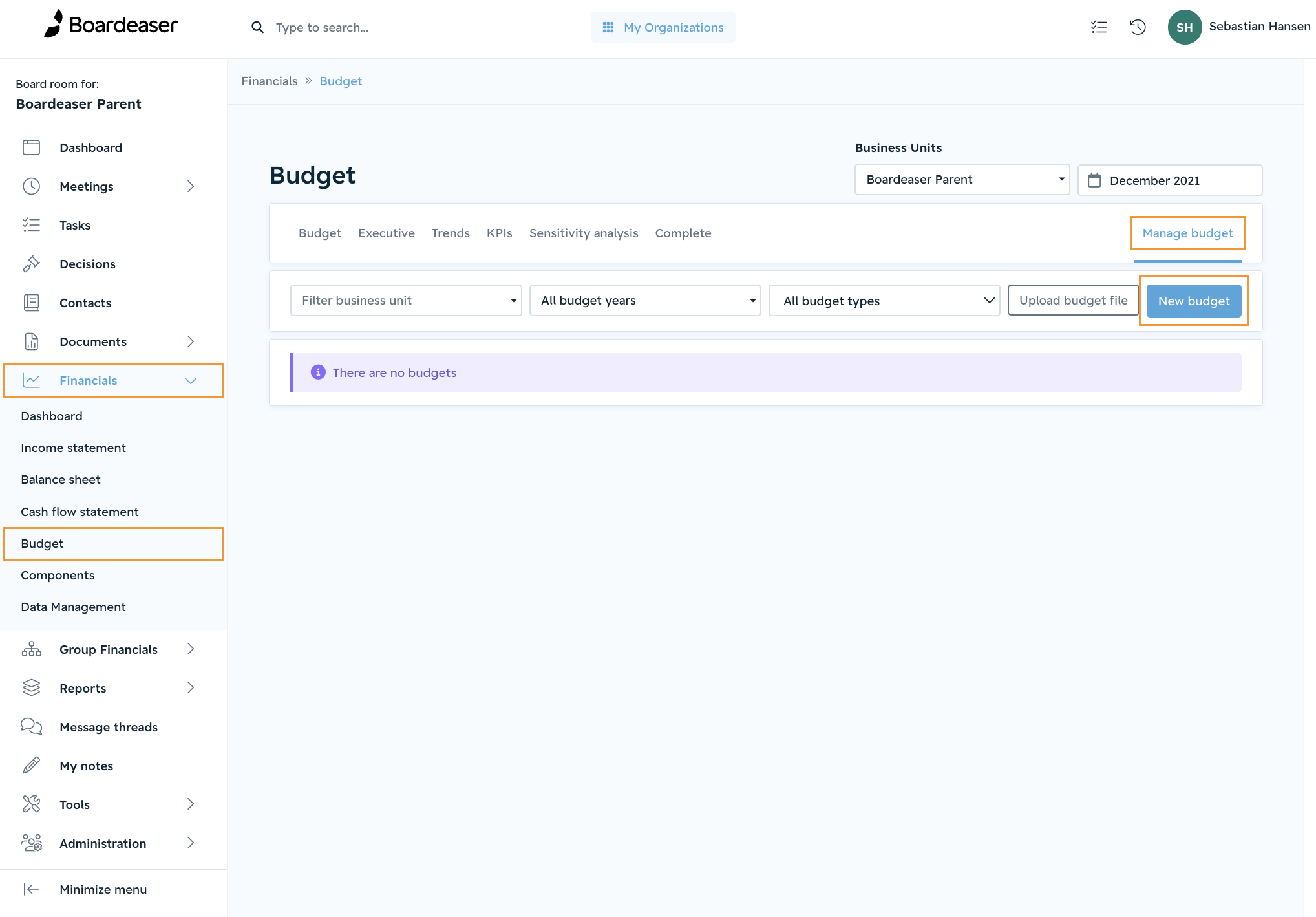Open Sebastian Hansen user menu

click(1259, 27)
